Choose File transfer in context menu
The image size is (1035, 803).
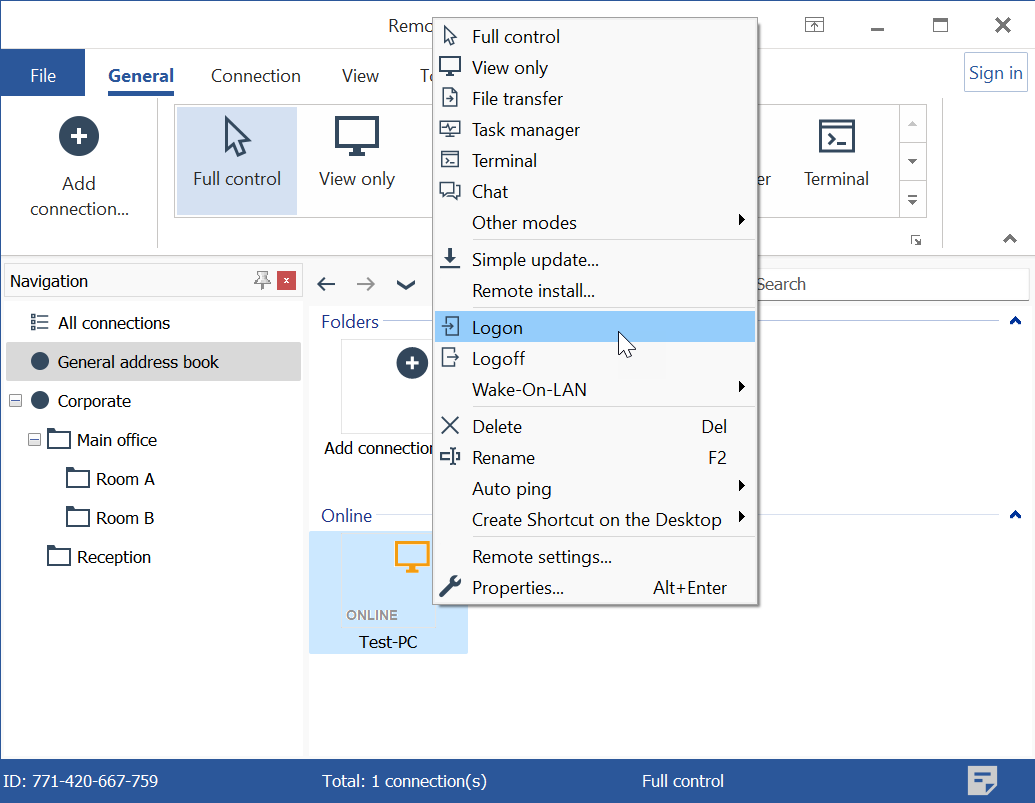[517, 99]
